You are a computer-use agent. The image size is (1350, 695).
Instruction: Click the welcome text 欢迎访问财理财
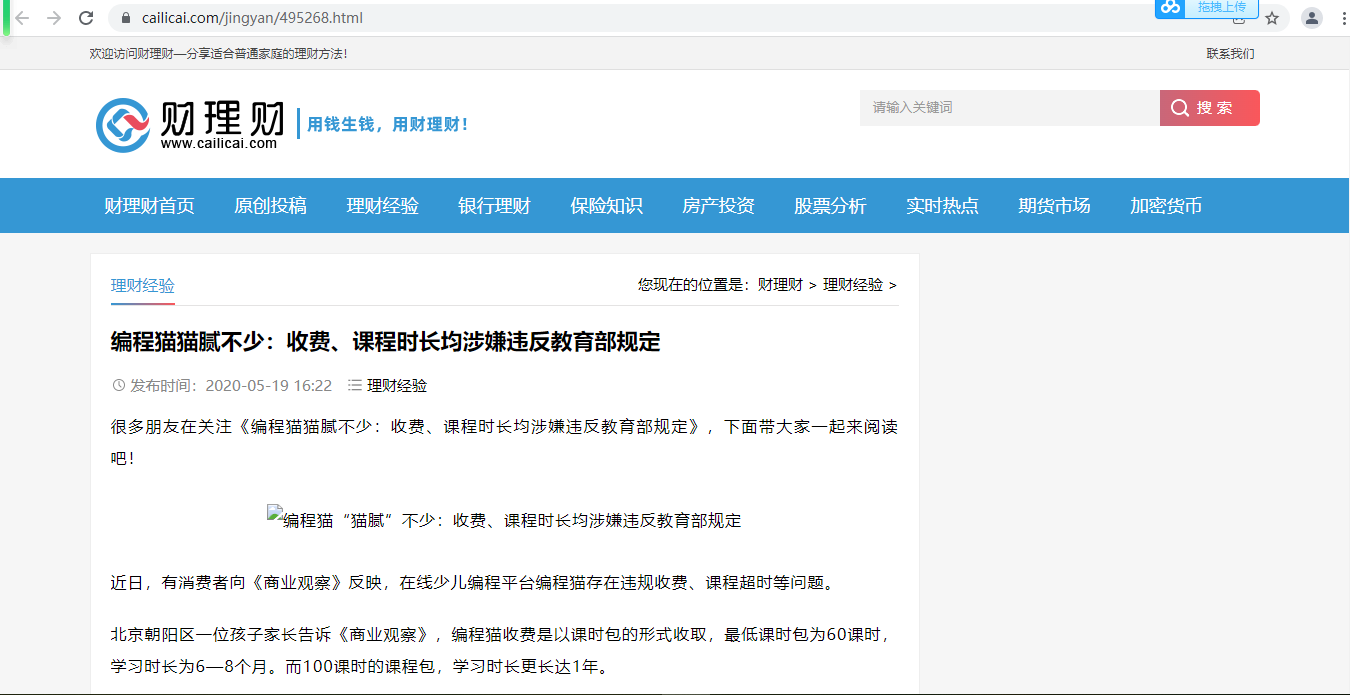(x=218, y=54)
